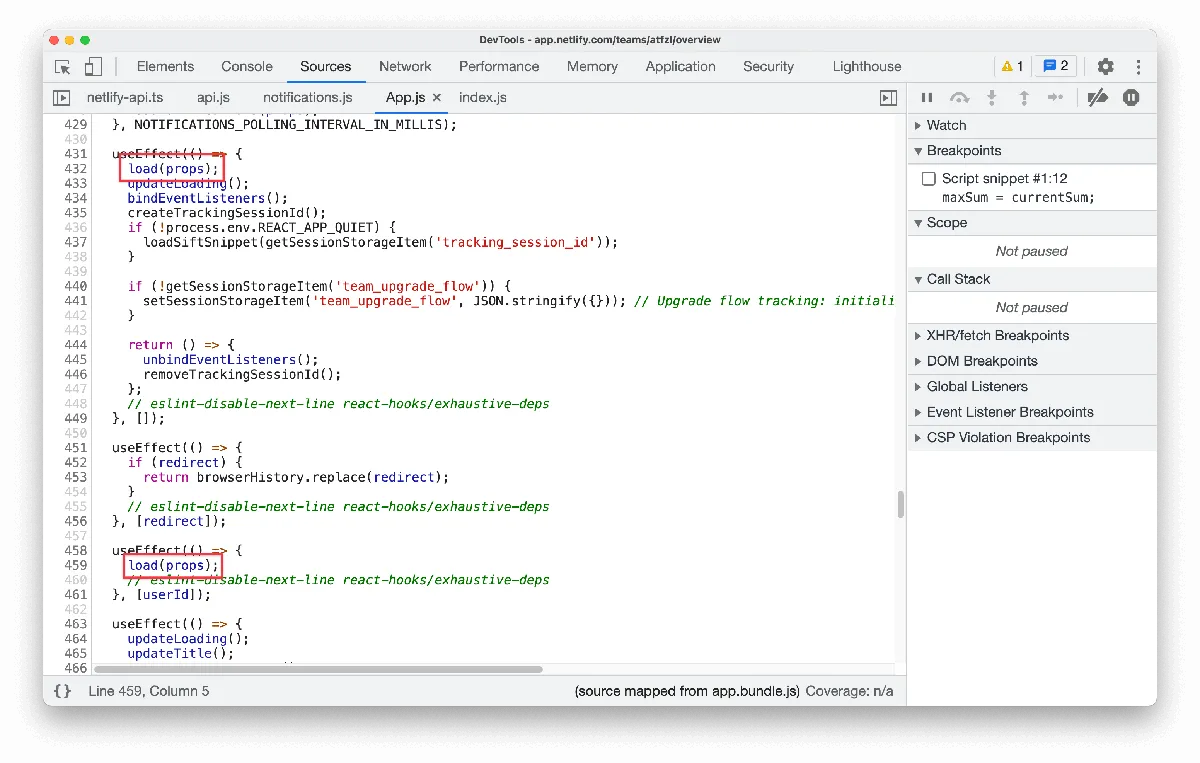
Task: Step out of current function icon
Action: tap(1024, 98)
